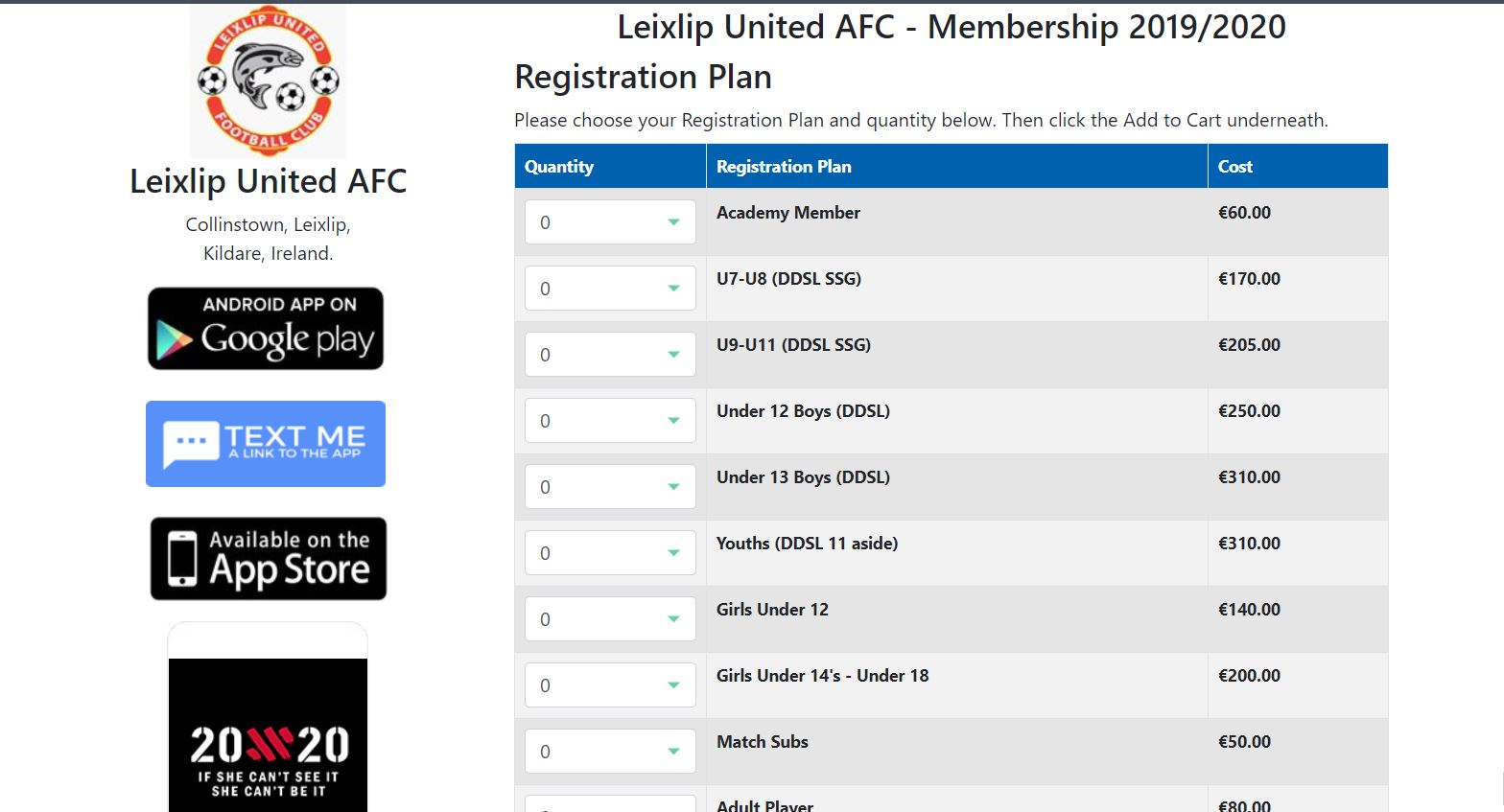The width and height of the screenshot is (1504, 812).
Task: Open the App Store download badge
Action: pyautogui.click(x=269, y=559)
